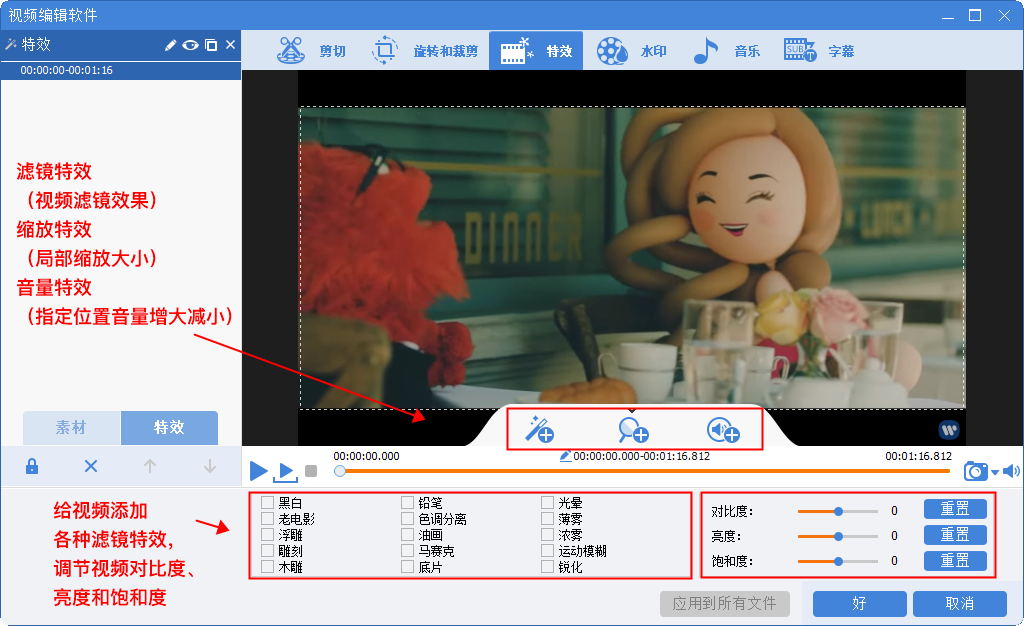Click the 应用到所有文件 button
Viewport: 1024px width, 626px height.
click(725, 604)
